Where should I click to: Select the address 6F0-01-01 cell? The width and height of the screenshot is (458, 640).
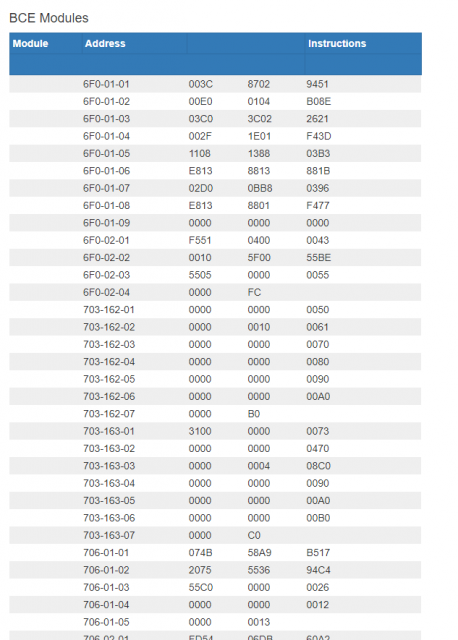coord(106,84)
